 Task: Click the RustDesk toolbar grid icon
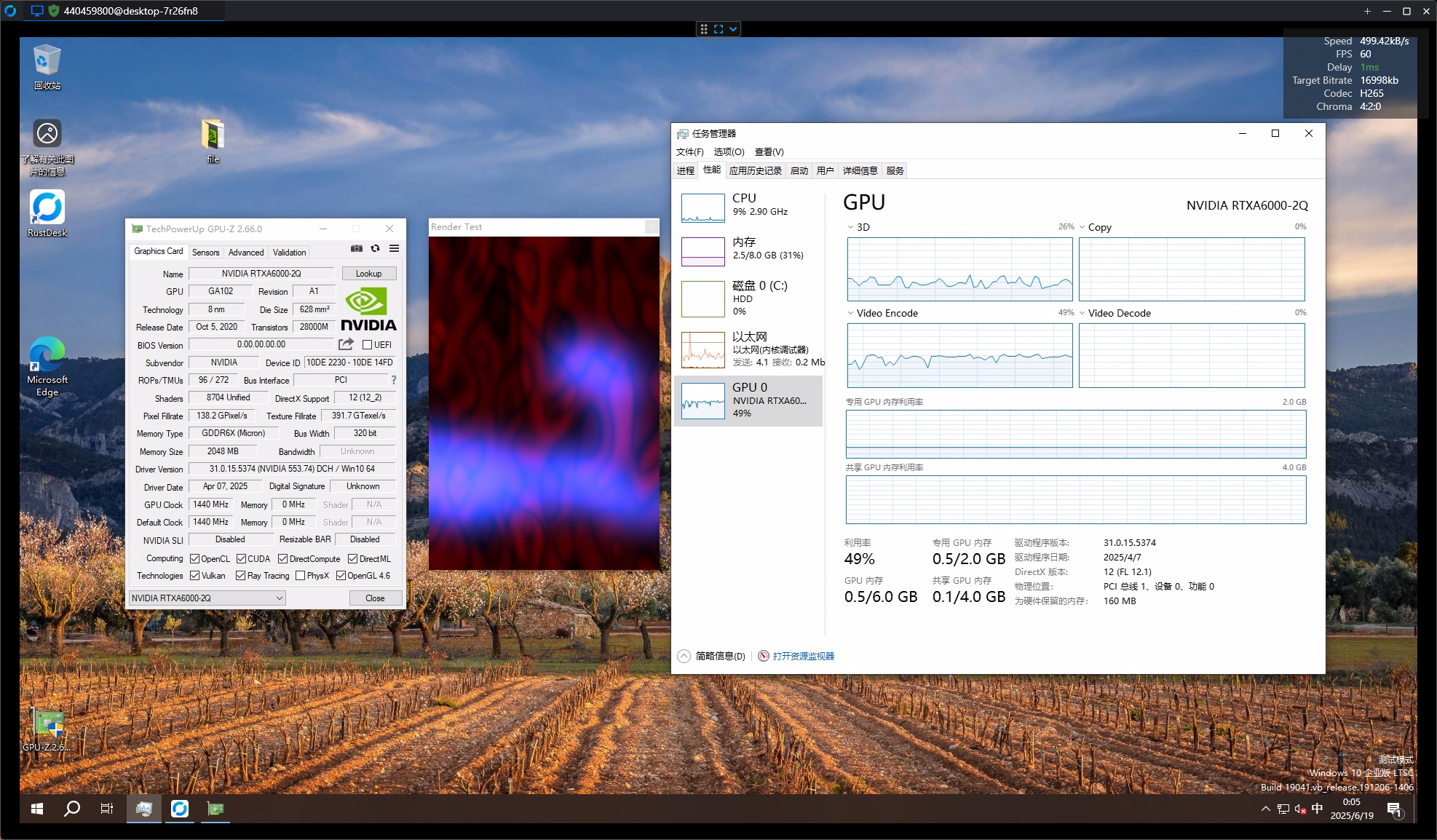(704, 29)
